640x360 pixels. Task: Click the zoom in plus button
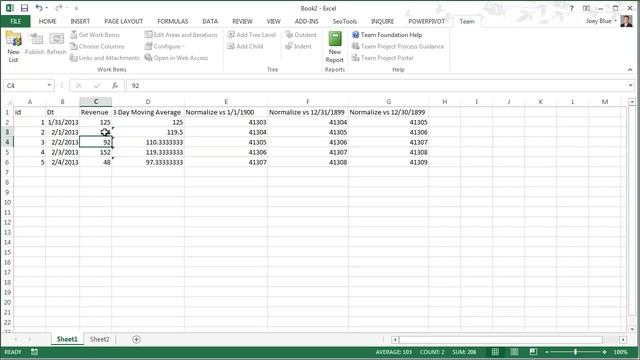click(x=604, y=352)
